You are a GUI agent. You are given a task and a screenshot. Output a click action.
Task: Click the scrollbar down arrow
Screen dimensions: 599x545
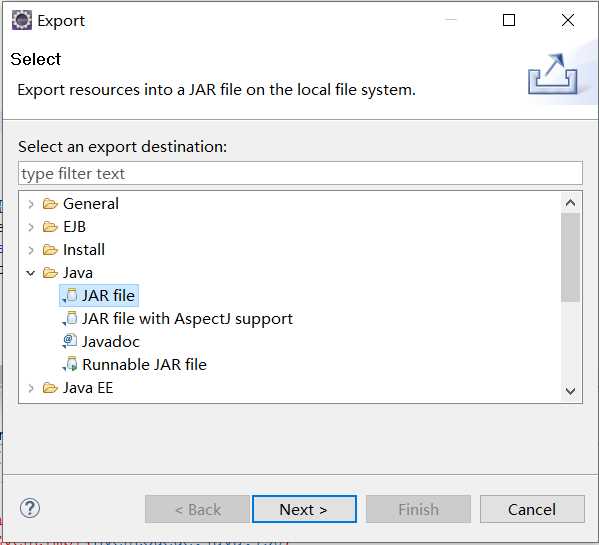(x=570, y=391)
